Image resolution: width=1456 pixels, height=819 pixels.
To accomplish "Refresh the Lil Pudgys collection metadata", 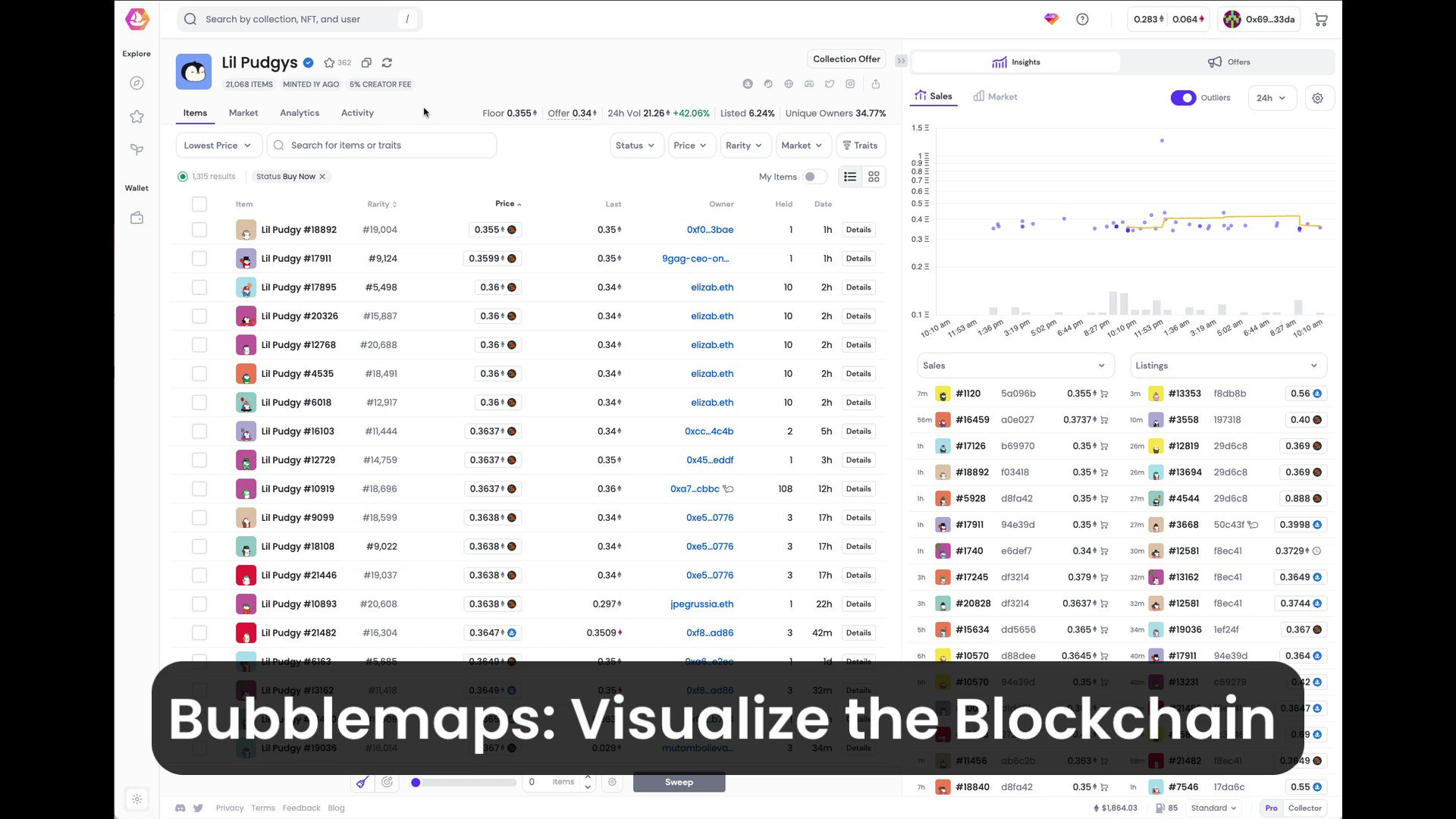I will coord(387,62).
